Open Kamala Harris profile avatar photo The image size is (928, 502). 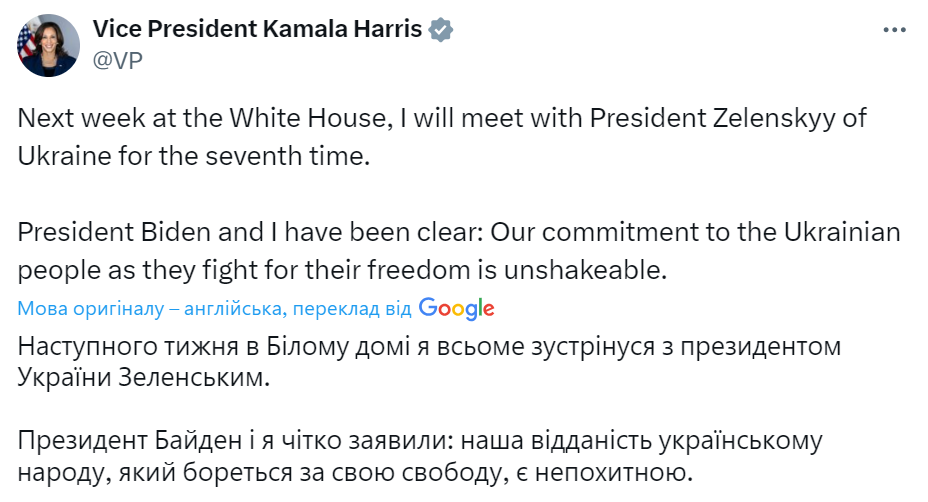(46, 46)
